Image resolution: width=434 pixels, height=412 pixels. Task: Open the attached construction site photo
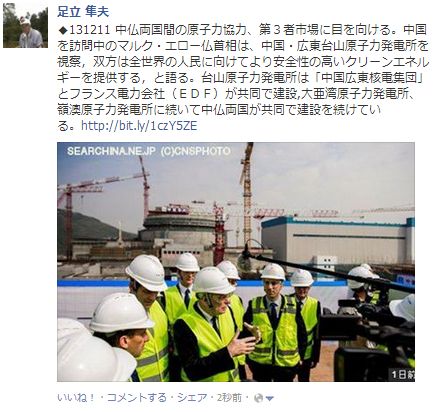click(236, 262)
